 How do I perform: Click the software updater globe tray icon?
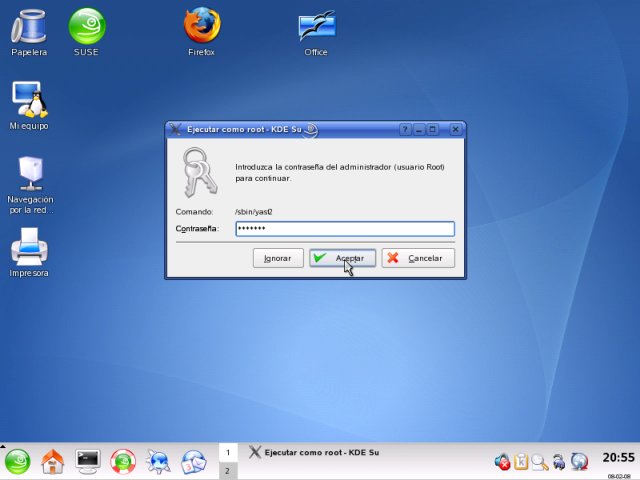tap(579, 462)
